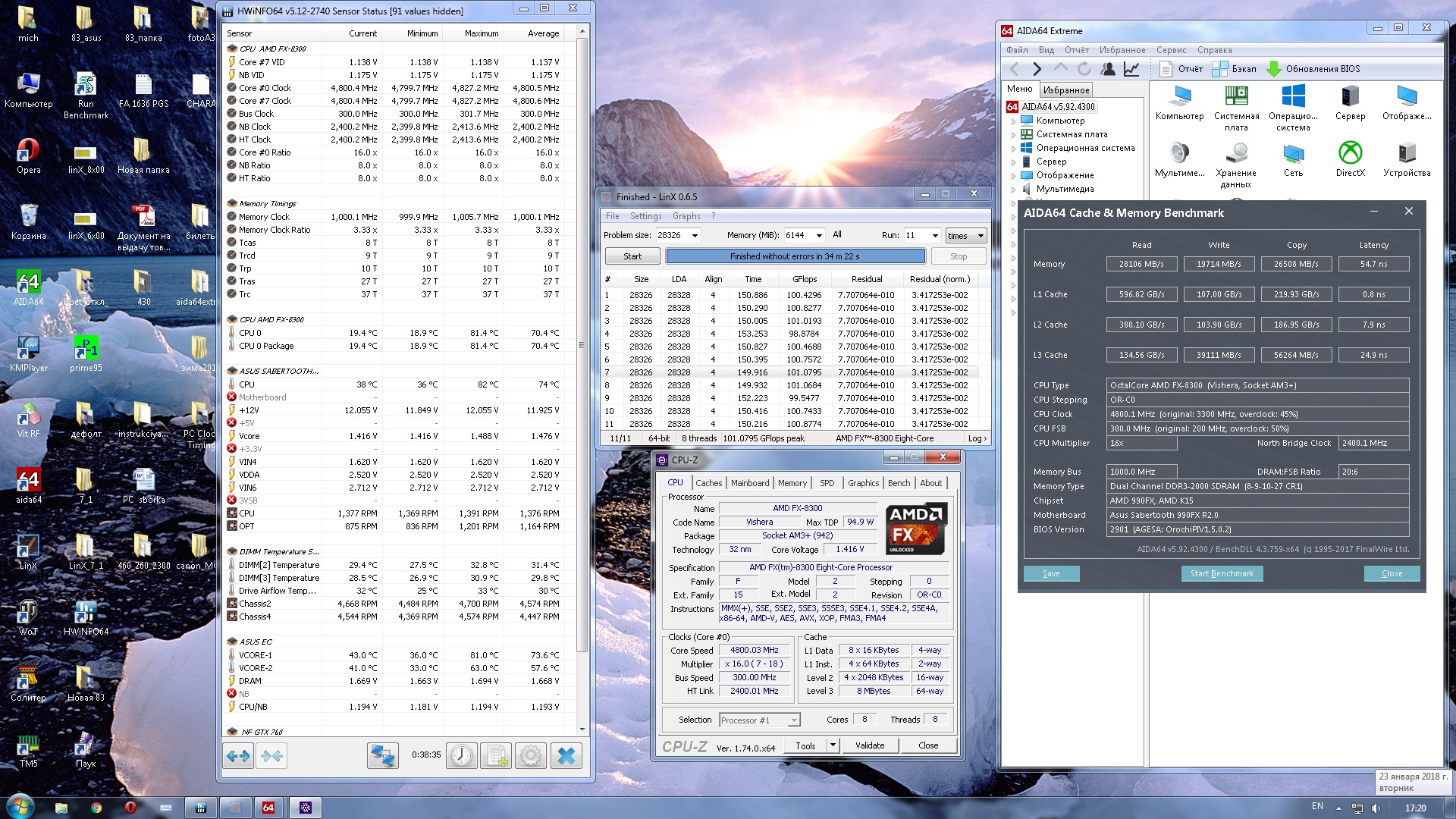Click the BIOS updates green arrow
1456x819 pixels.
1273,69
